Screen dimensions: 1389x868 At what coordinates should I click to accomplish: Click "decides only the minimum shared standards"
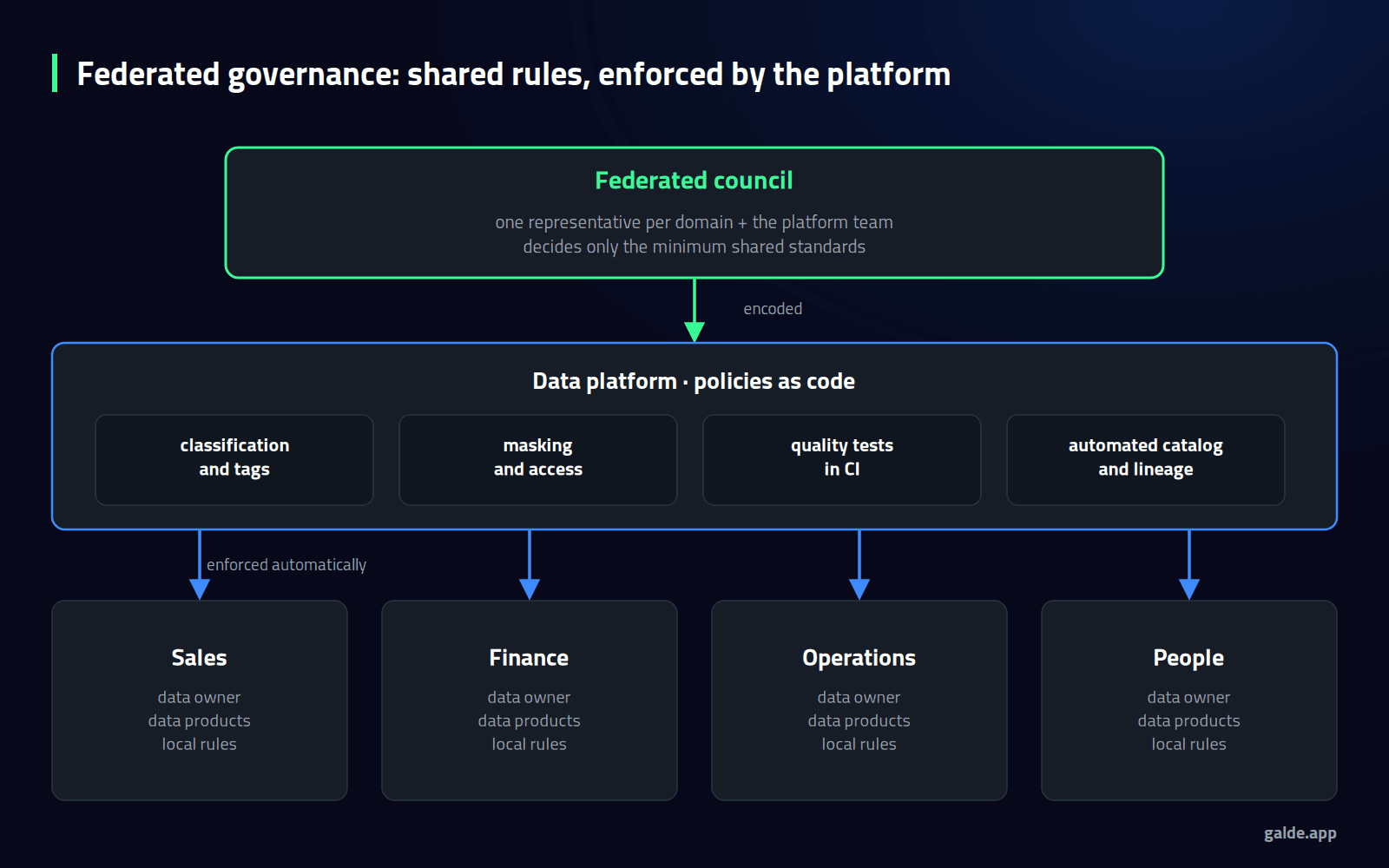point(694,247)
